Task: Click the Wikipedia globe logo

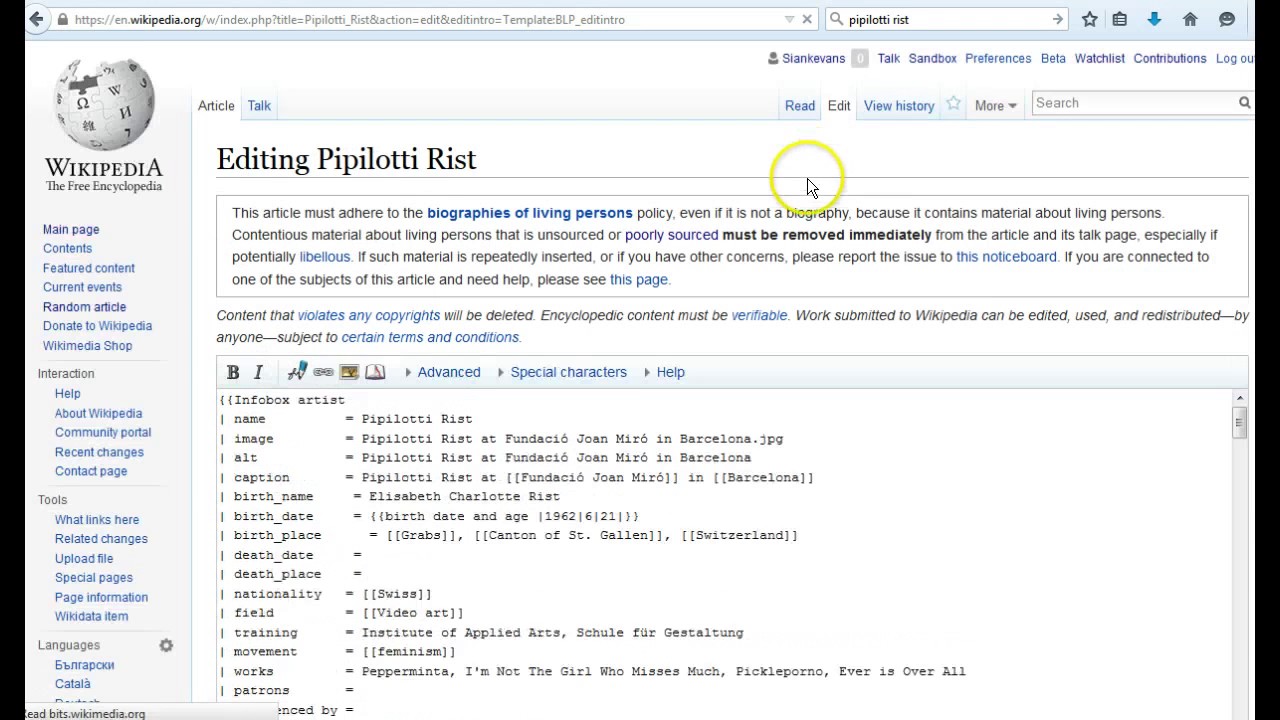Action: point(103,104)
